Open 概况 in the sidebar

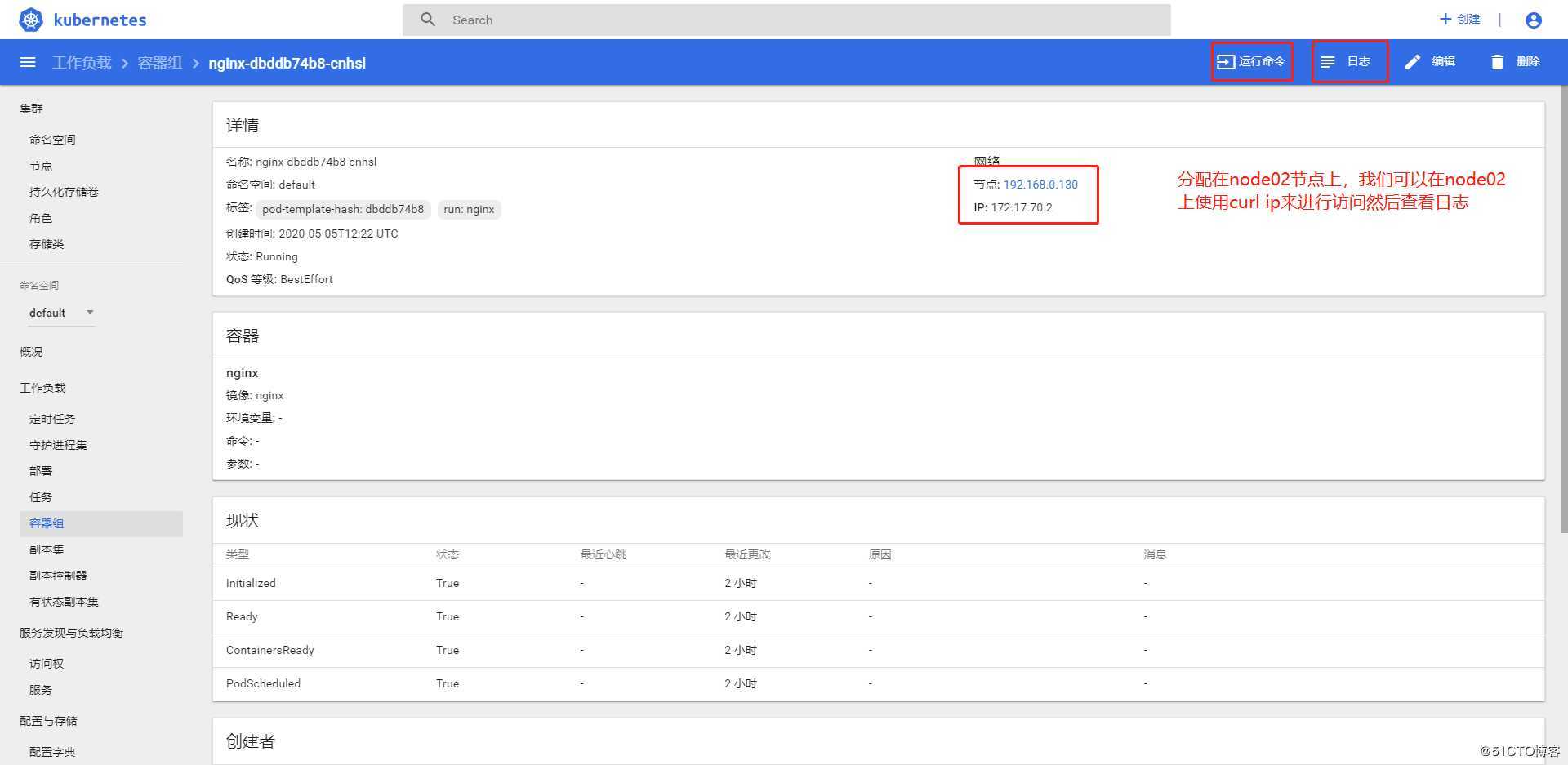[x=31, y=352]
